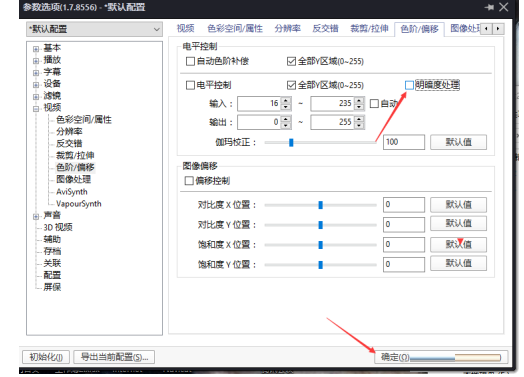Open the 反交错 tab
Screen dimensions: 524x377
click(x=325, y=29)
